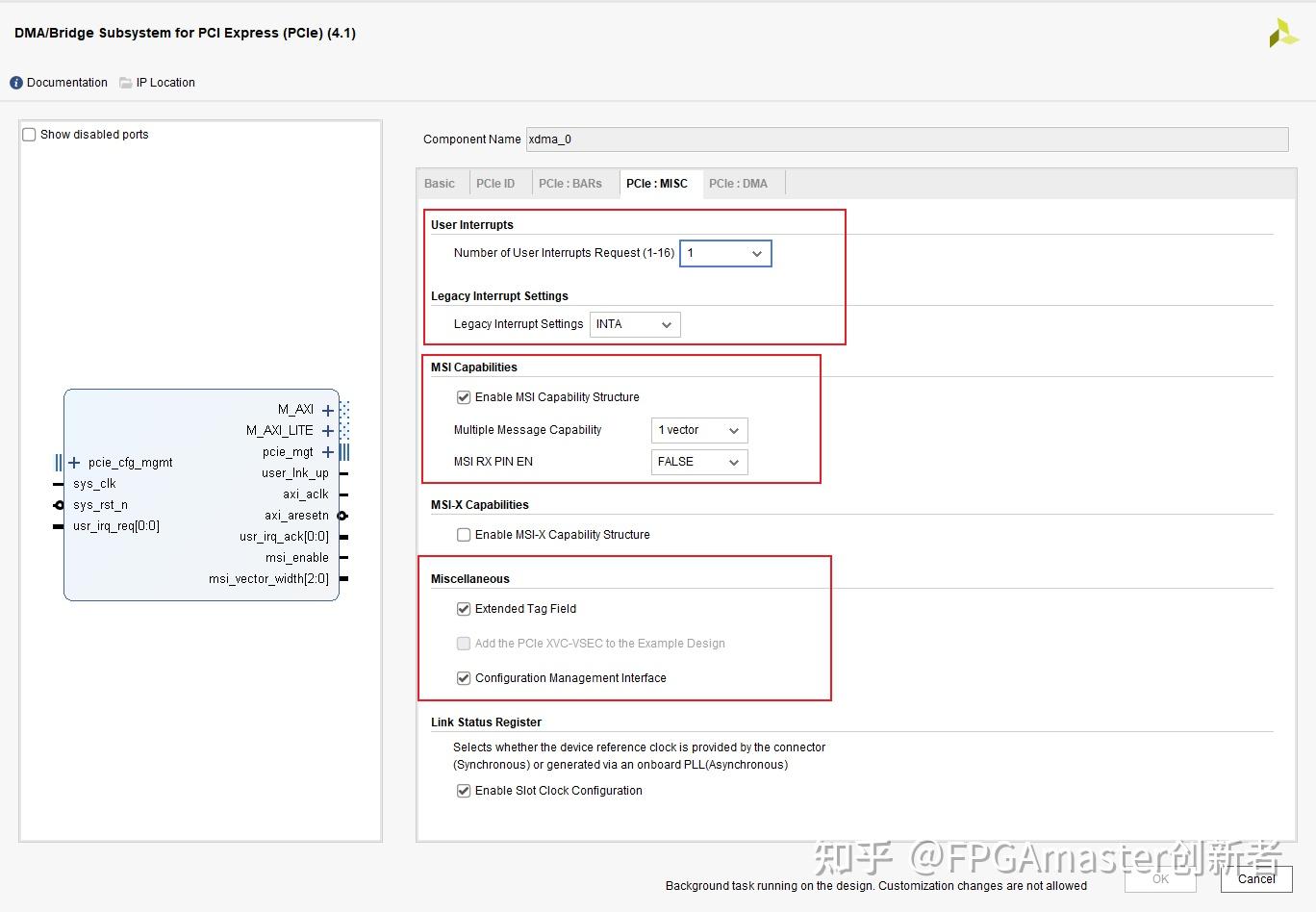Enable Show disabled ports

(x=29, y=134)
